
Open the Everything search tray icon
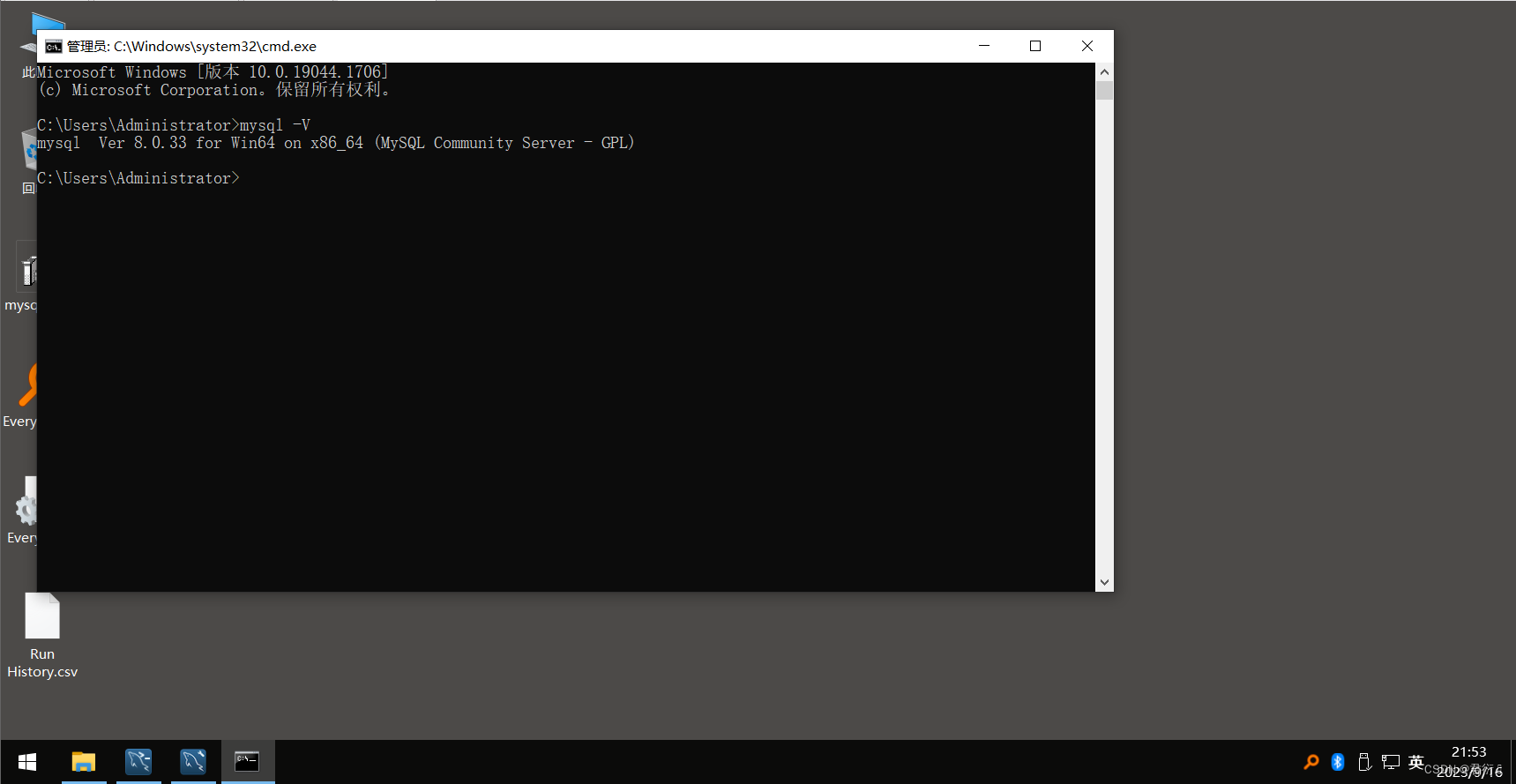coord(1311,762)
